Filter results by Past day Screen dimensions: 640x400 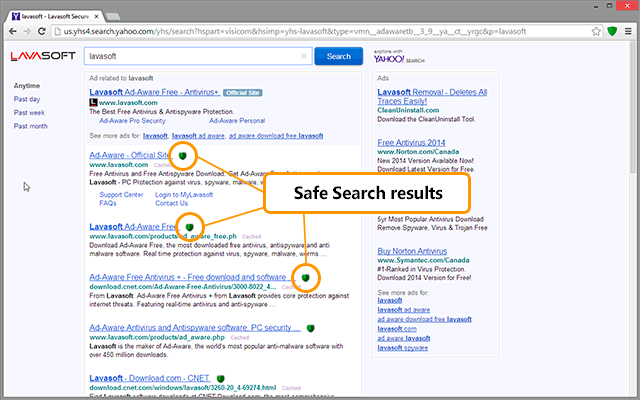coord(27,99)
